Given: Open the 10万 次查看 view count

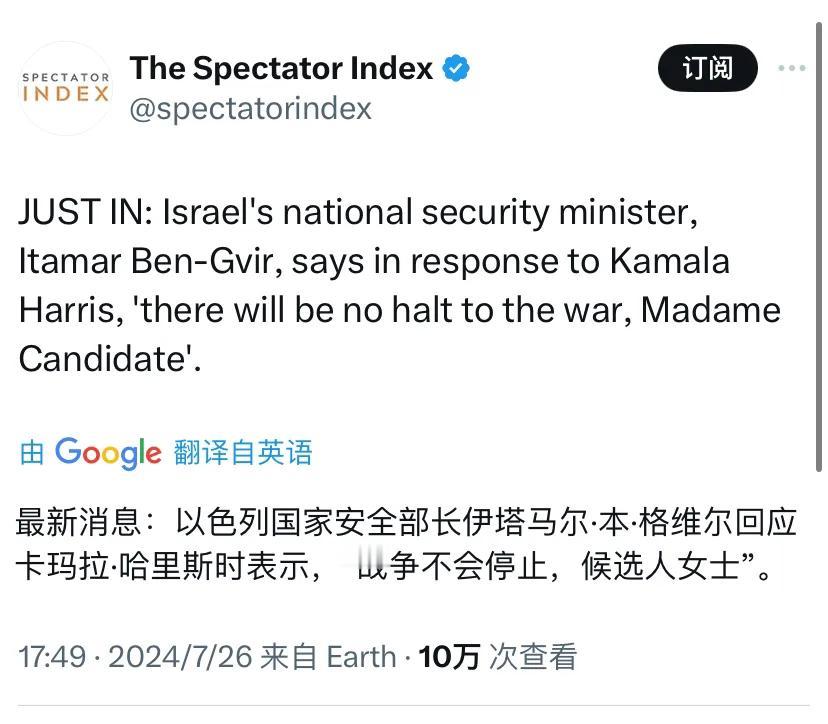Looking at the screenshot, I should coord(498,656).
